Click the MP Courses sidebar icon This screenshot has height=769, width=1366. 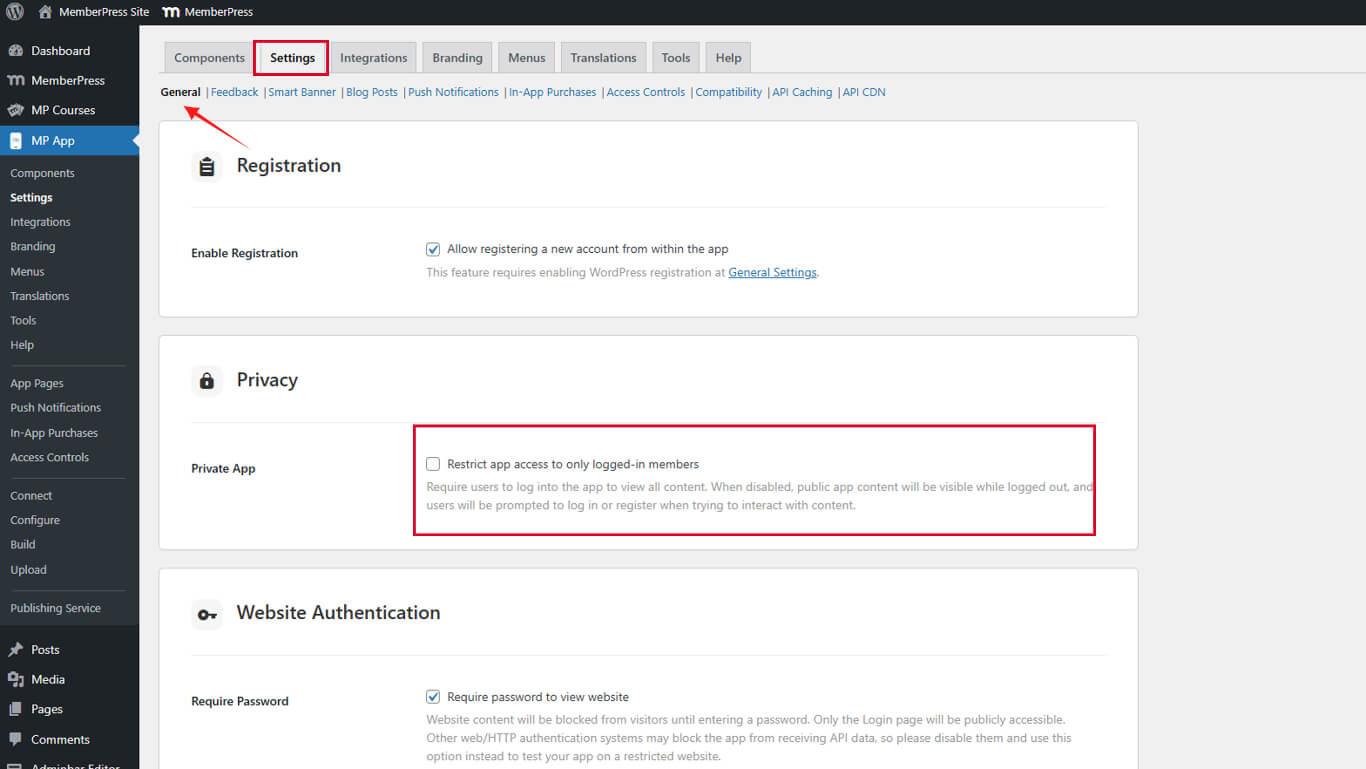pyautogui.click(x=16, y=110)
